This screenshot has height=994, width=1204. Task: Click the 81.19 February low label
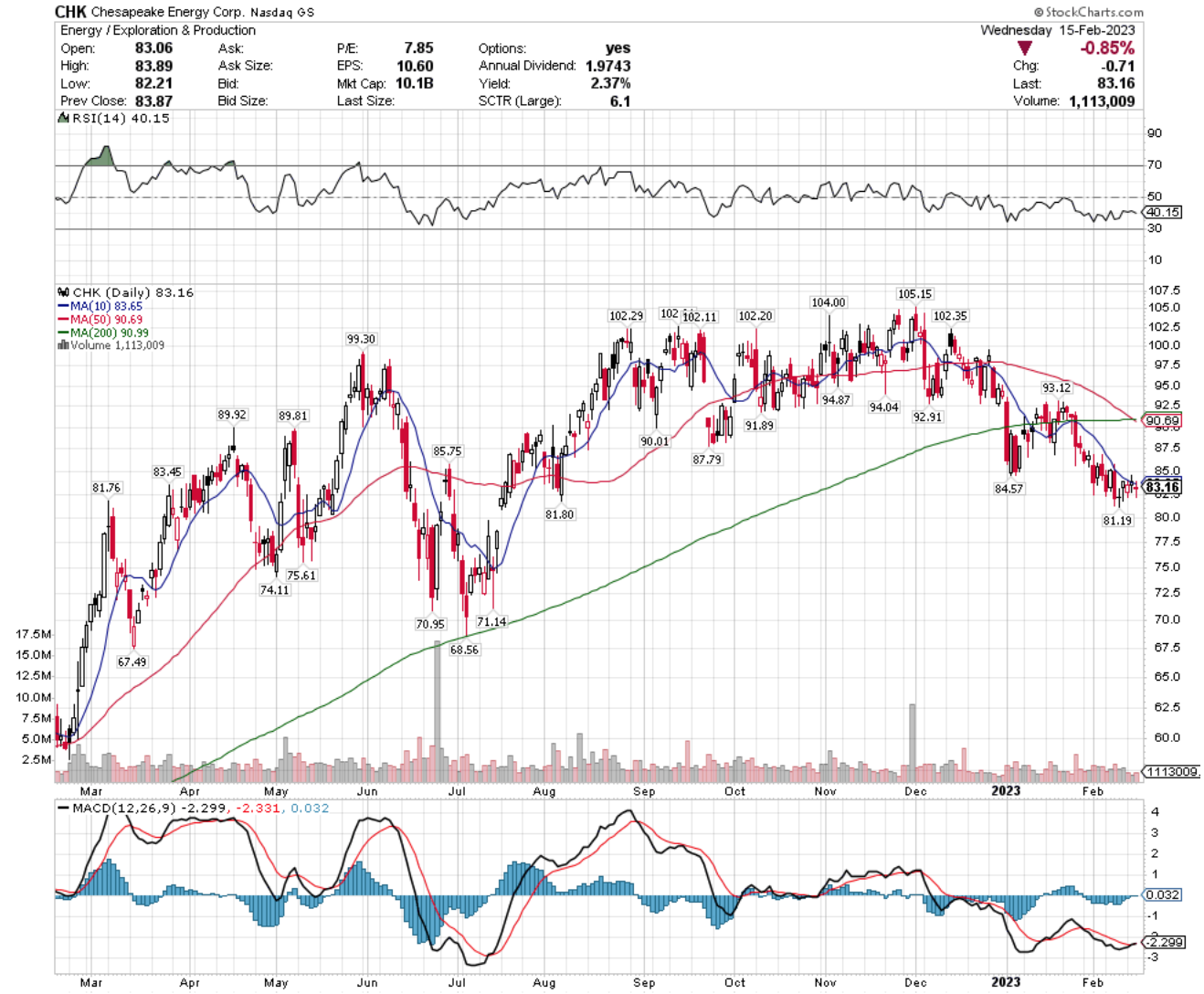pos(1117,521)
